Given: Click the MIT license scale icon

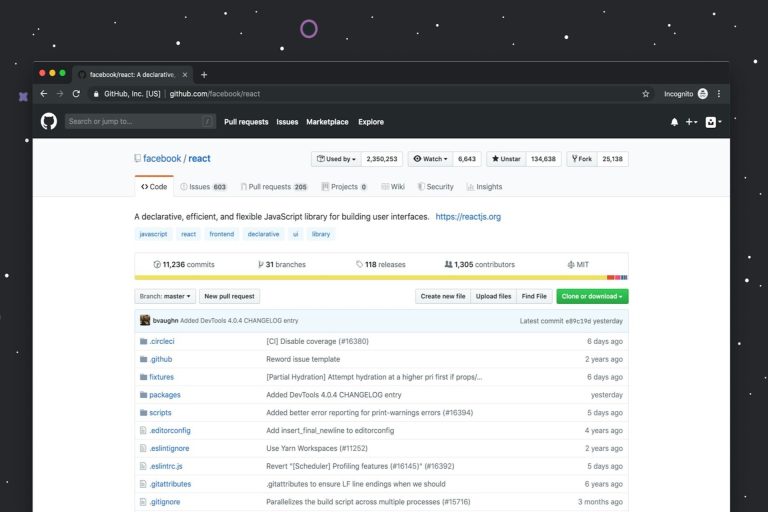Looking at the screenshot, I should click(x=571, y=265).
